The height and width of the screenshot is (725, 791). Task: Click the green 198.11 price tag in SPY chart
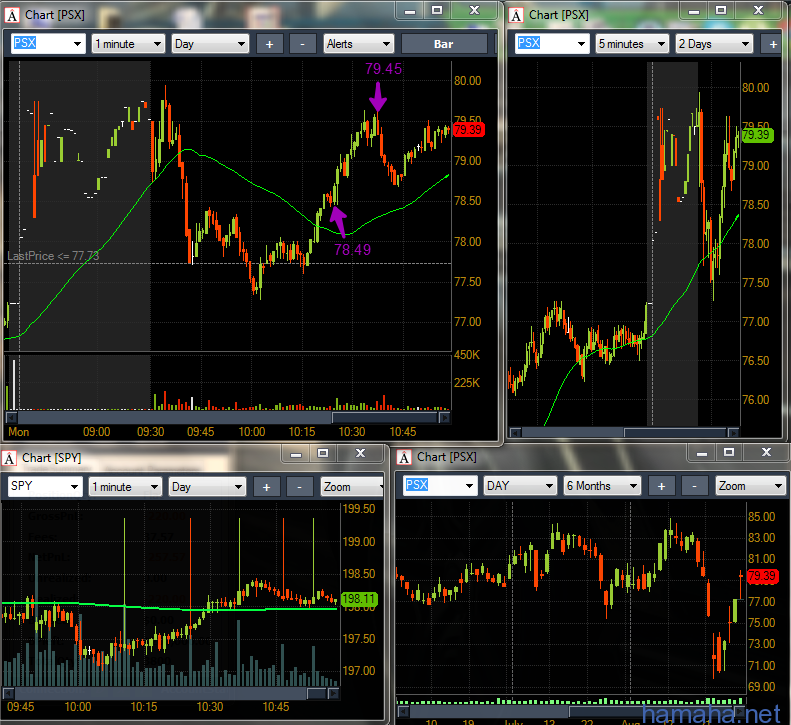[357, 600]
